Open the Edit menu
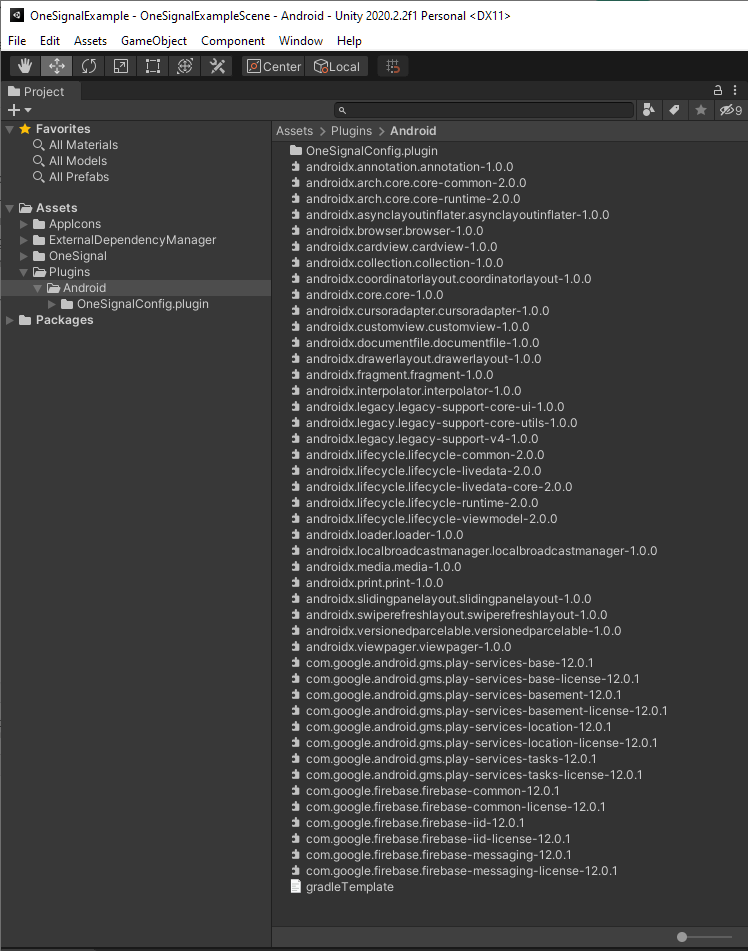The image size is (748, 951). pyautogui.click(x=50, y=41)
